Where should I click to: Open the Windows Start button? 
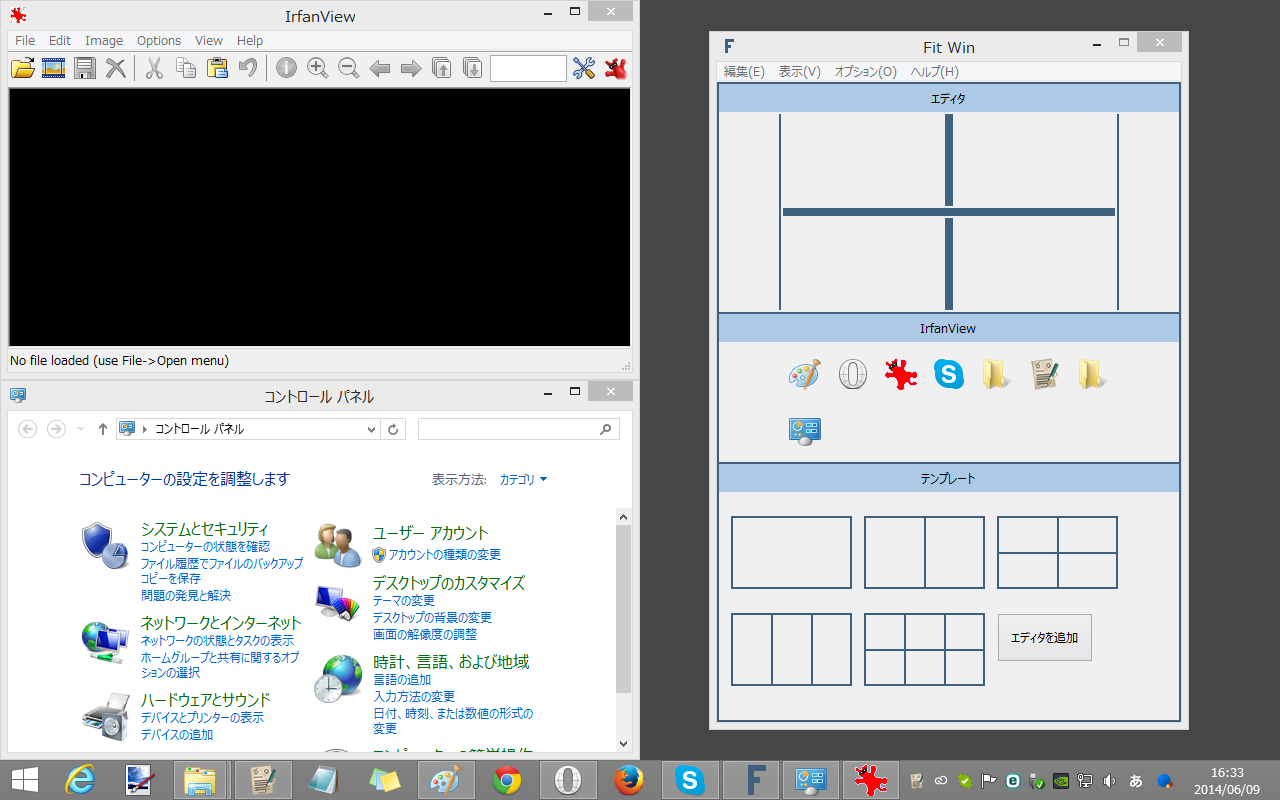24,780
